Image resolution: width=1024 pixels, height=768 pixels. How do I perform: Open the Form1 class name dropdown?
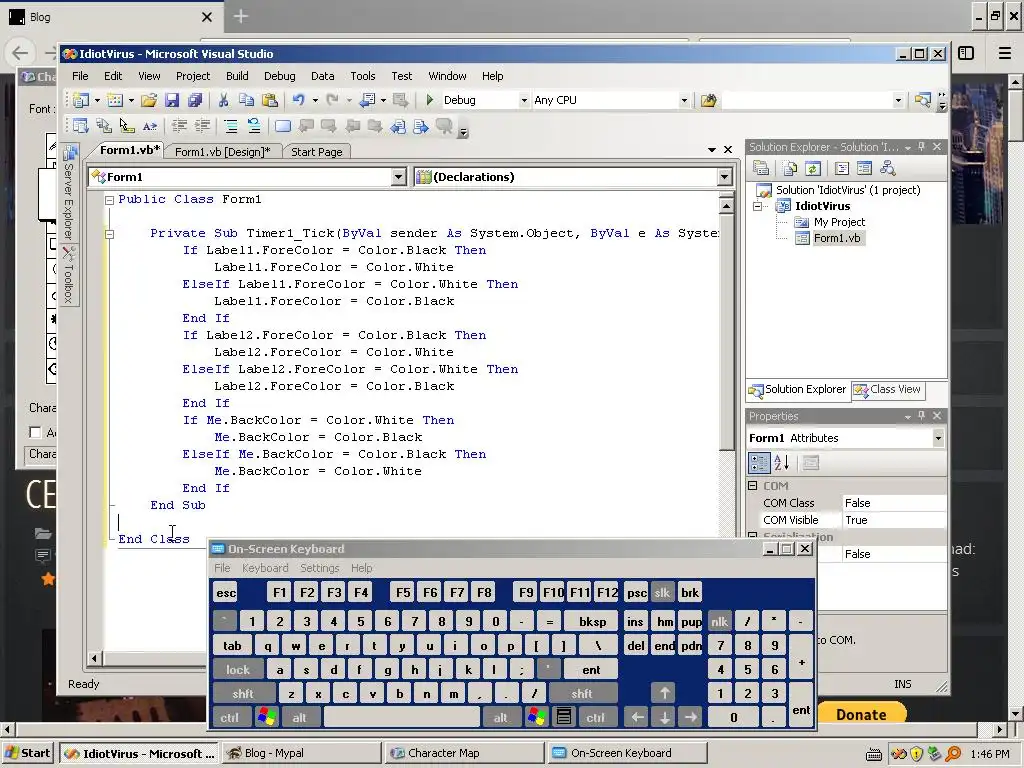(x=398, y=177)
